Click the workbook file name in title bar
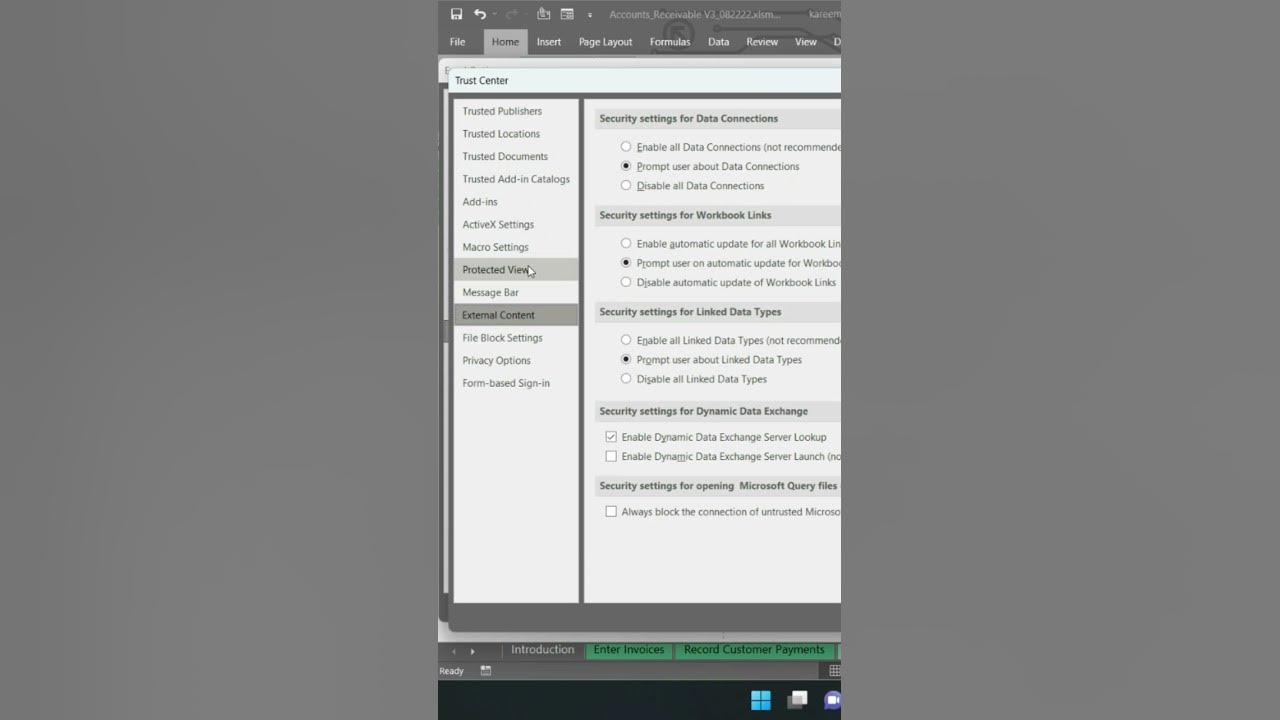 (x=695, y=14)
